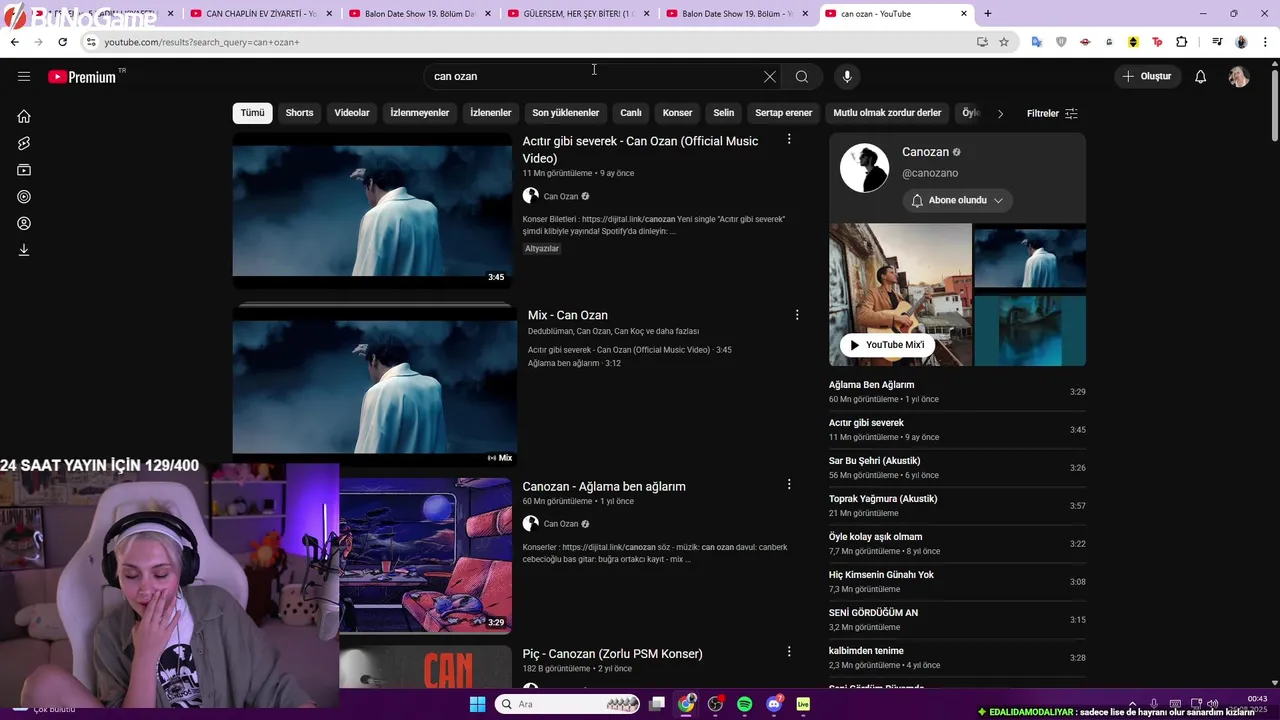Select the Canlı filter chip
This screenshot has width=1280, height=720.
click(x=630, y=113)
